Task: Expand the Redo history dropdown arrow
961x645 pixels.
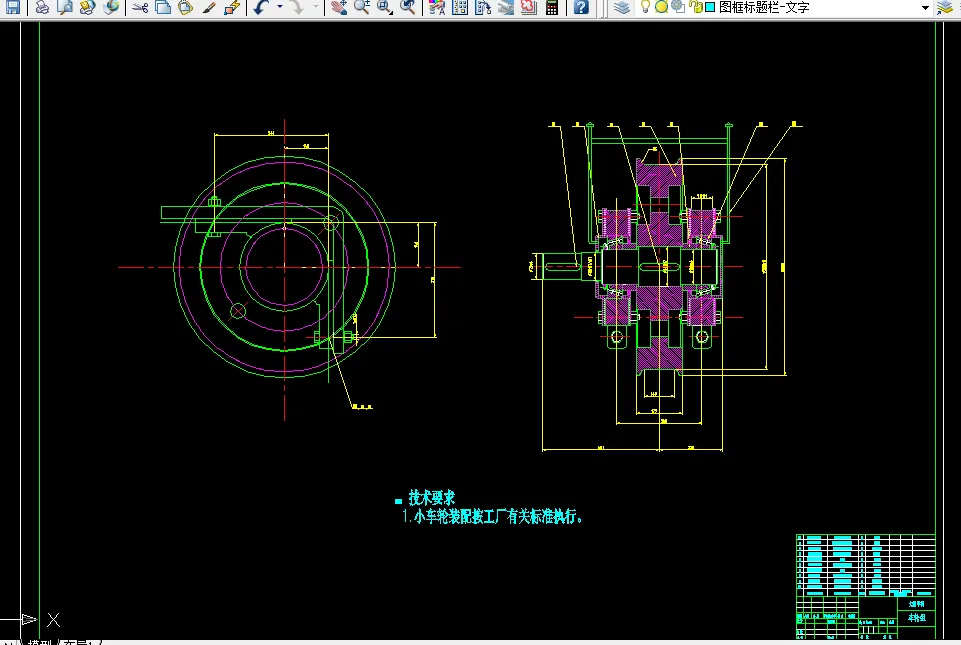Action: pyautogui.click(x=315, y=7)
